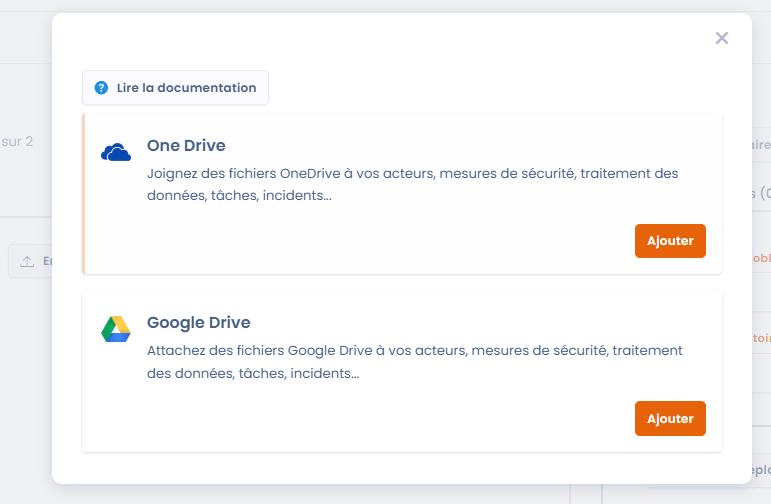This screenshot has width=771, height=504.
Task: Click the upload arrow icon behind the dialog
Action: [x=27, y=261]
